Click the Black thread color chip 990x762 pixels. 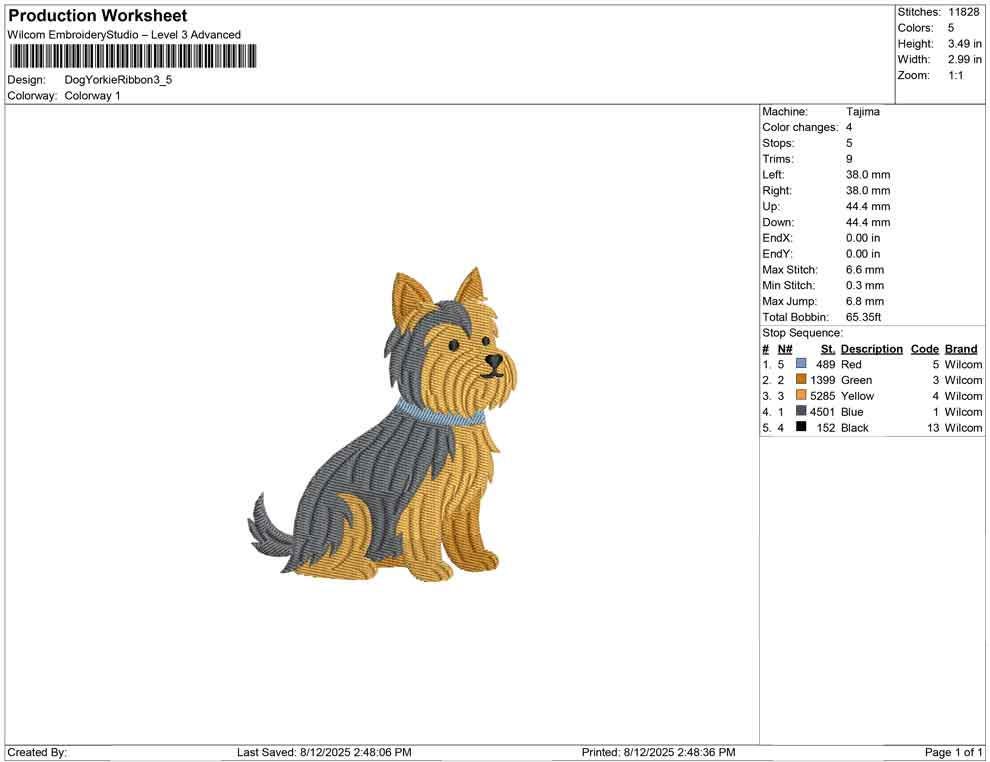point(799,427)
